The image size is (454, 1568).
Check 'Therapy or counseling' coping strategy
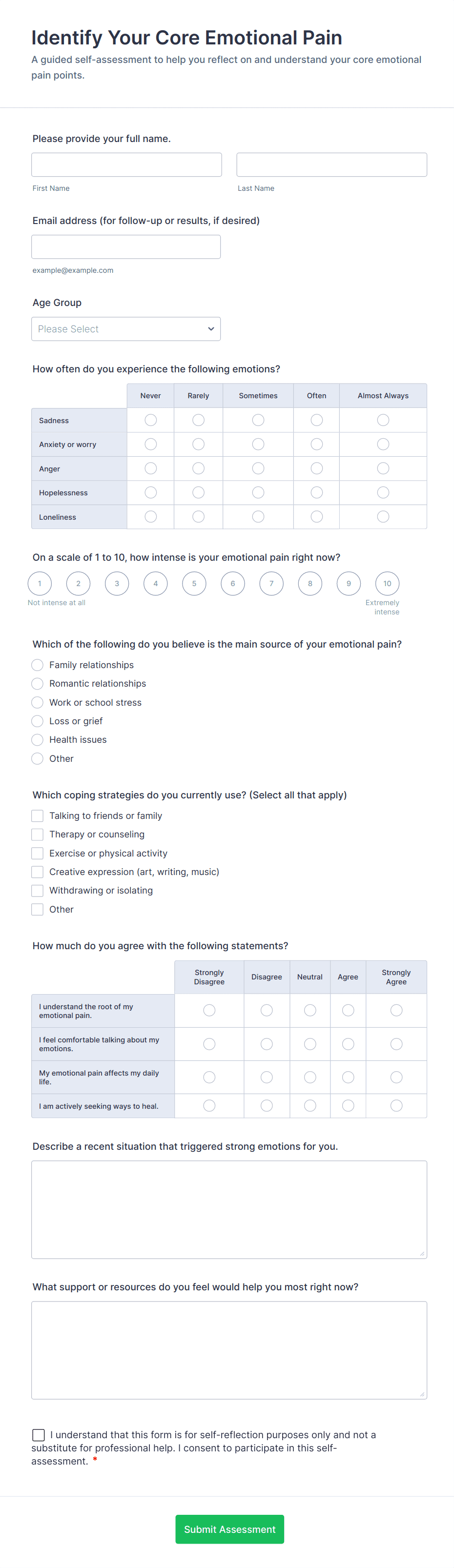point(37,834)
